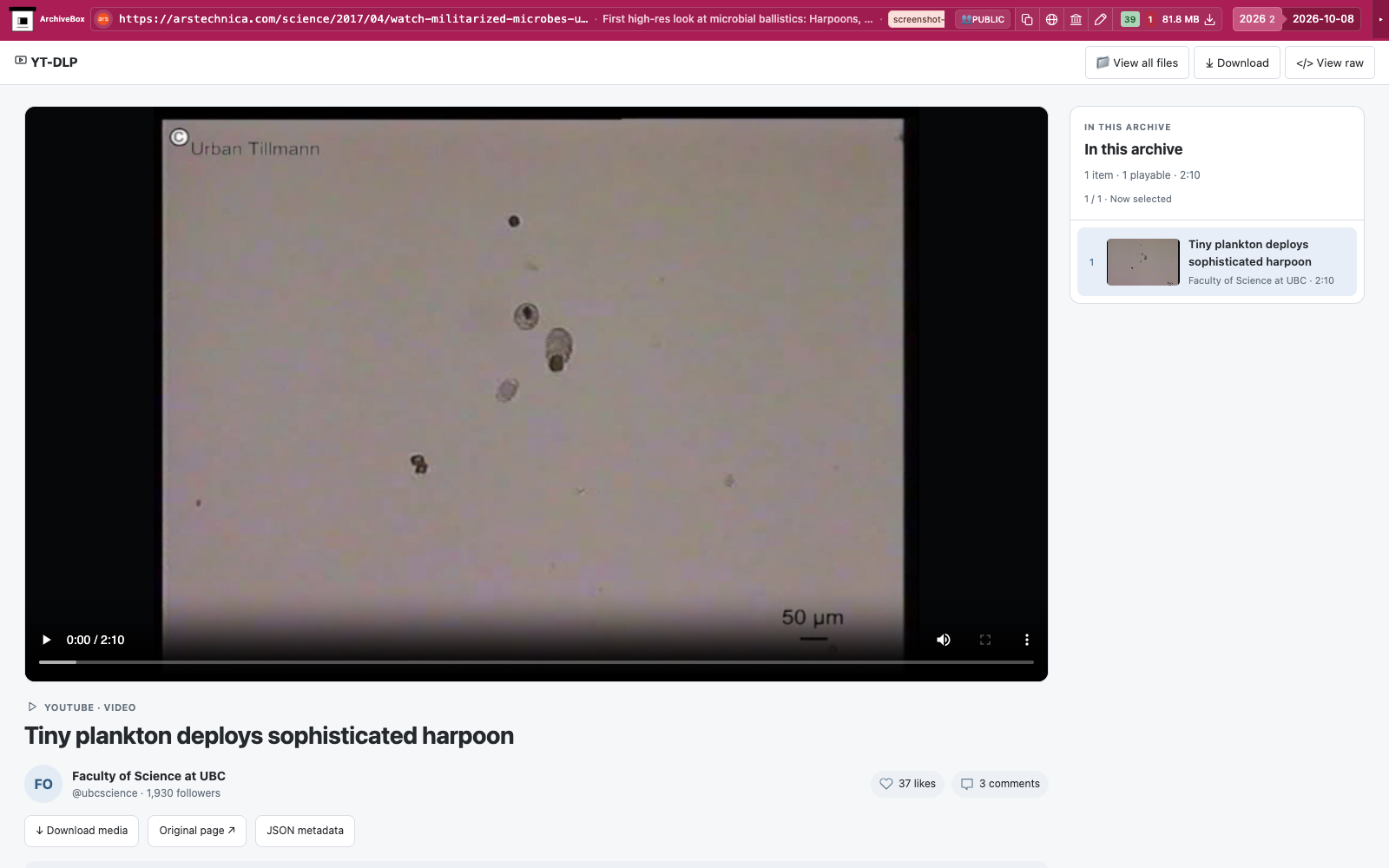Click the red 1 failed badge
The width and height of the screenshot is (1389, 868).
coord(1150,19)
